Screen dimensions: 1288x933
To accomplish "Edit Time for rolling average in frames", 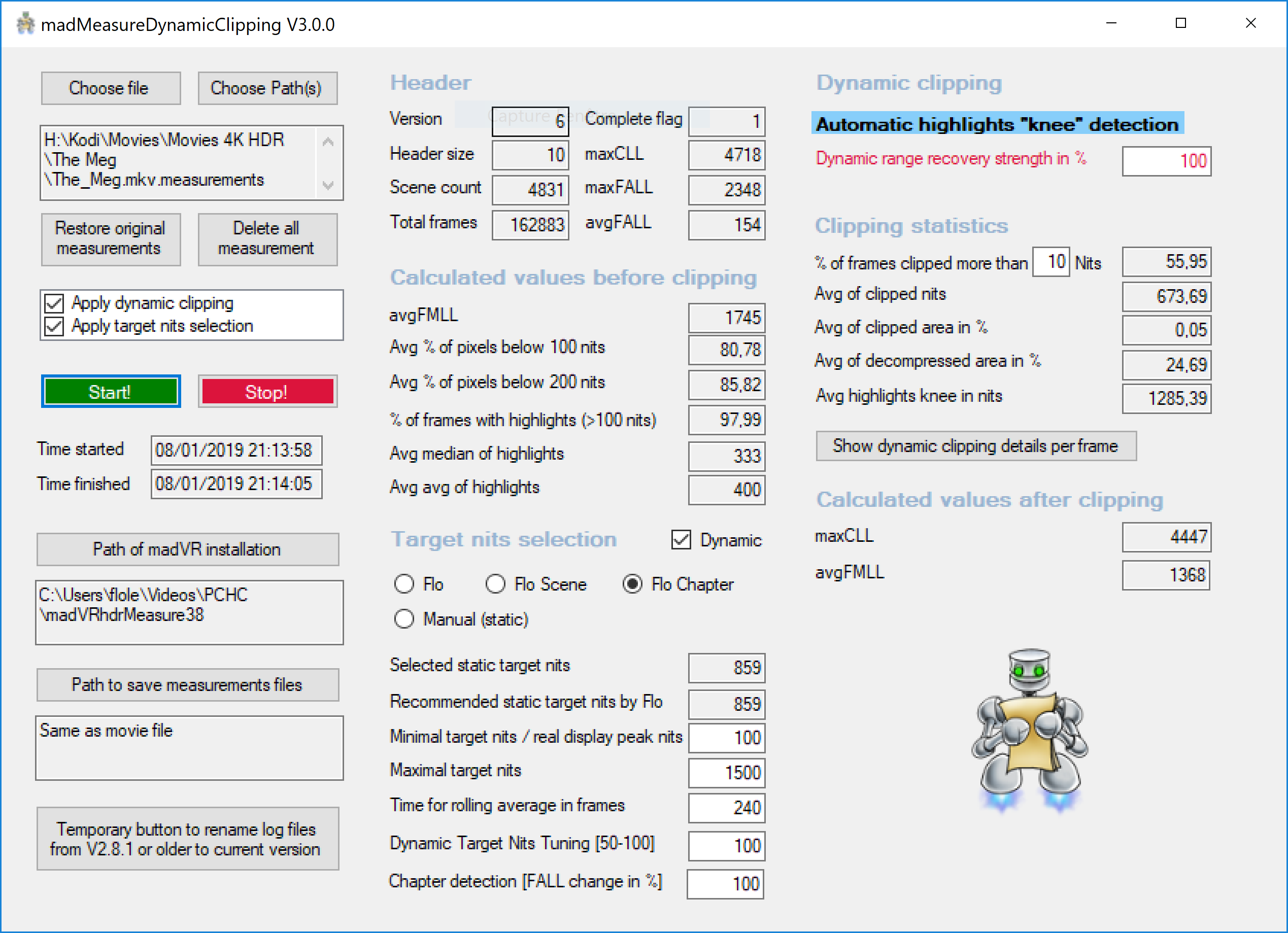I will point(726,808).
